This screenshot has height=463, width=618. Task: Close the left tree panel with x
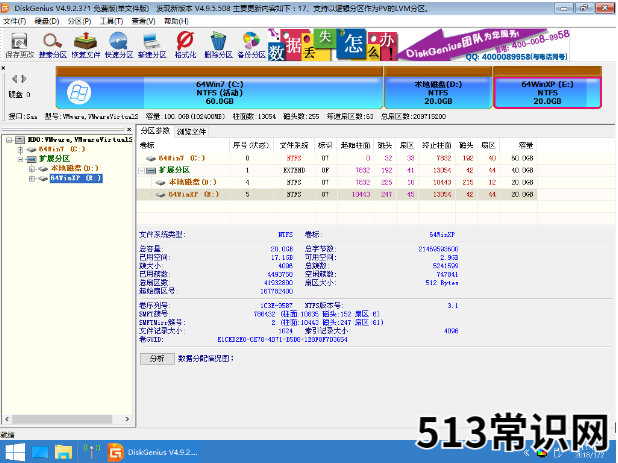click(x=129, y=129)
